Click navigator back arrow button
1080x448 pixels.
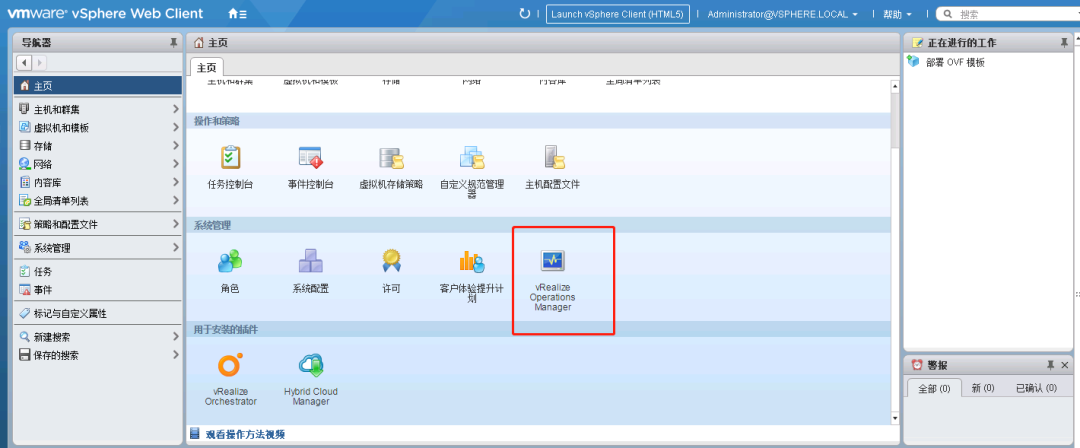click(x=25, y=63)
